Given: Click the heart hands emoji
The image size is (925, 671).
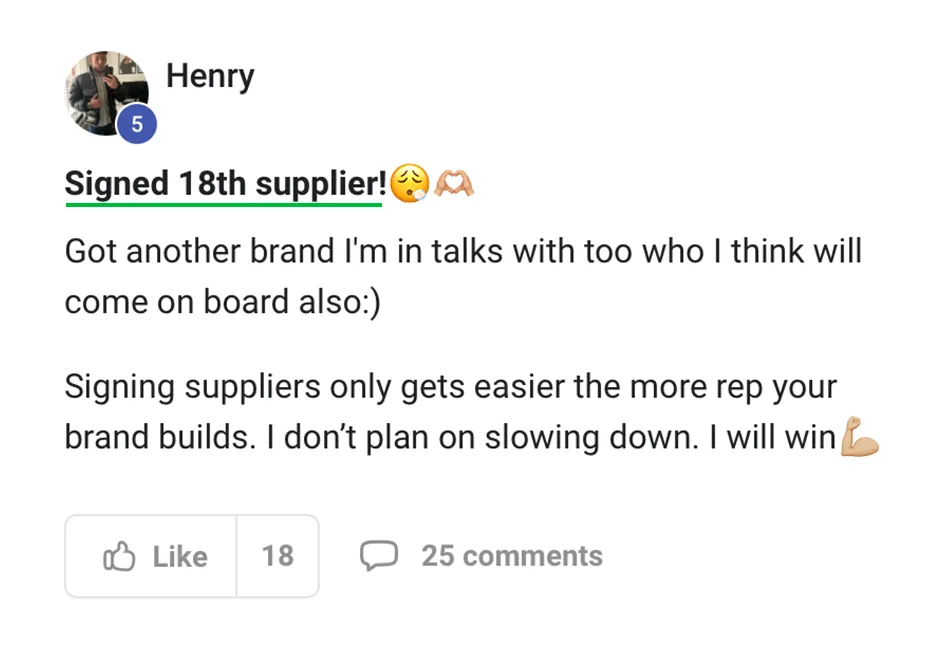Looking at the screenshot, I should (x=453, y=184).
